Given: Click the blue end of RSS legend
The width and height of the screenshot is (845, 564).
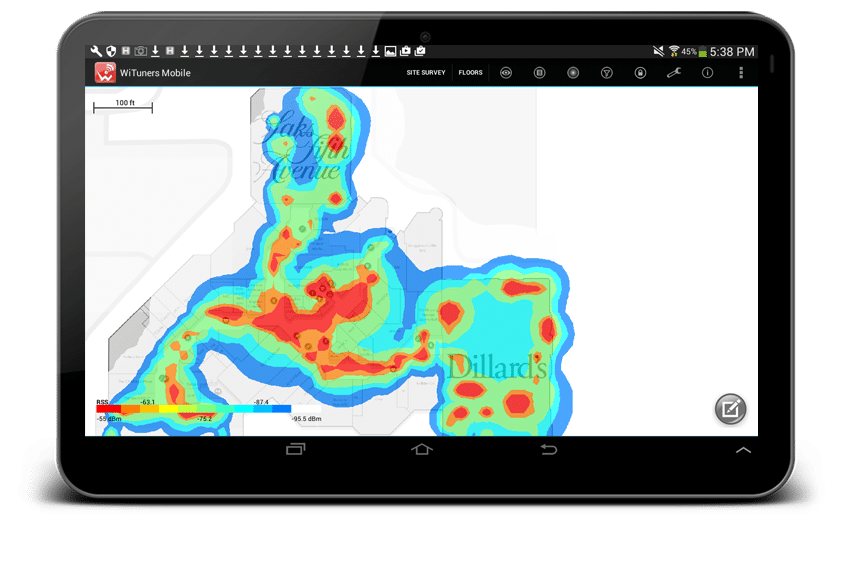Looking at the screenshot, I should pyautogui.click(x=281, y=409).
